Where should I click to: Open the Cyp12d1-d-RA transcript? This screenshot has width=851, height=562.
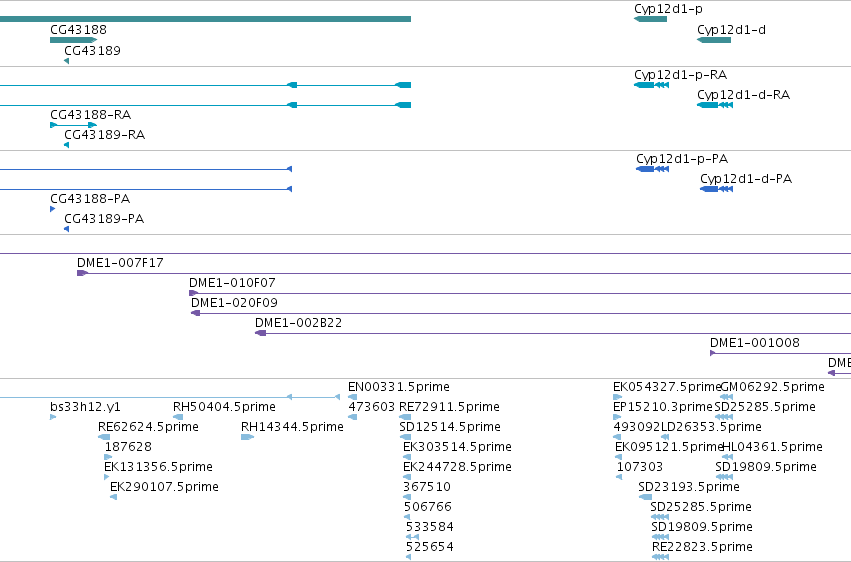click(715, 105)
